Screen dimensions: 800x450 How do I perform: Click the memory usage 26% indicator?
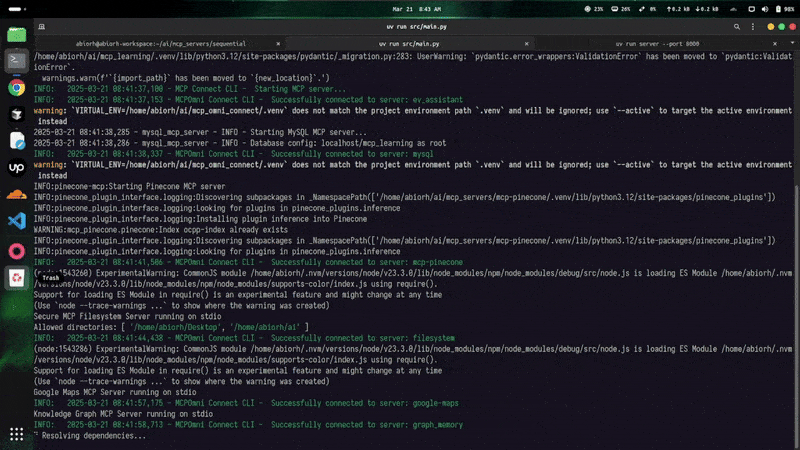[x=621, y=8]
